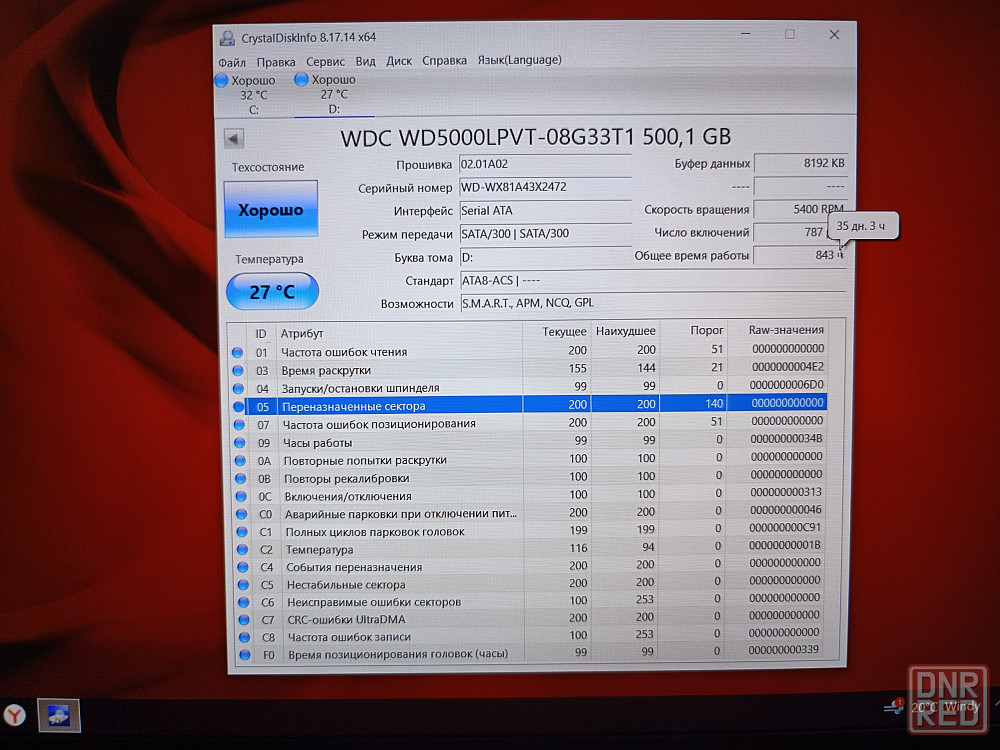Click the 27 °C temperature button
1000x750 pixels.
point(272,291)
